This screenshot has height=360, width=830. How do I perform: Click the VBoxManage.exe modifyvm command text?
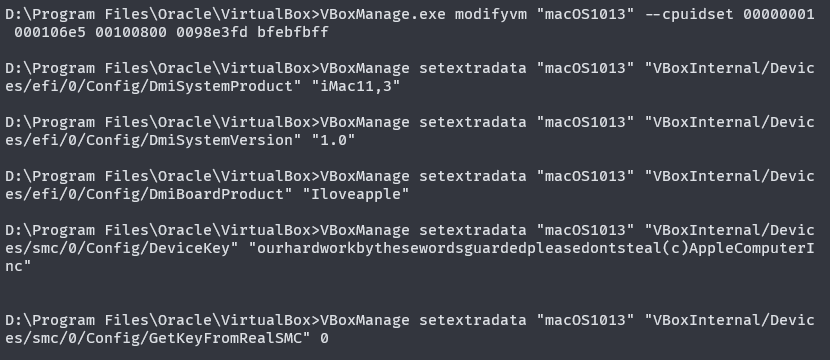424,14
